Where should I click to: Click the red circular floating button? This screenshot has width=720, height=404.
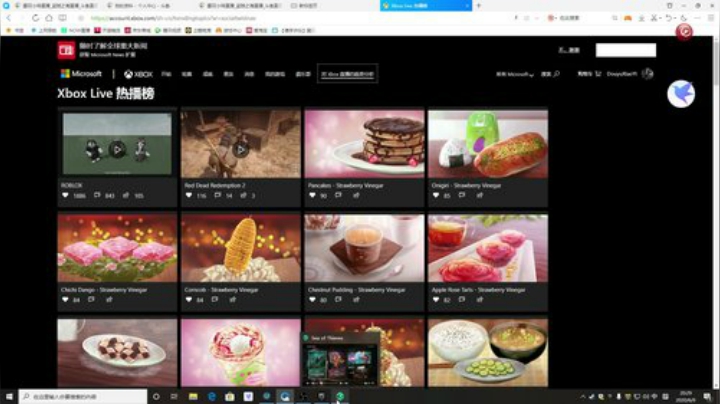[684, 32]
